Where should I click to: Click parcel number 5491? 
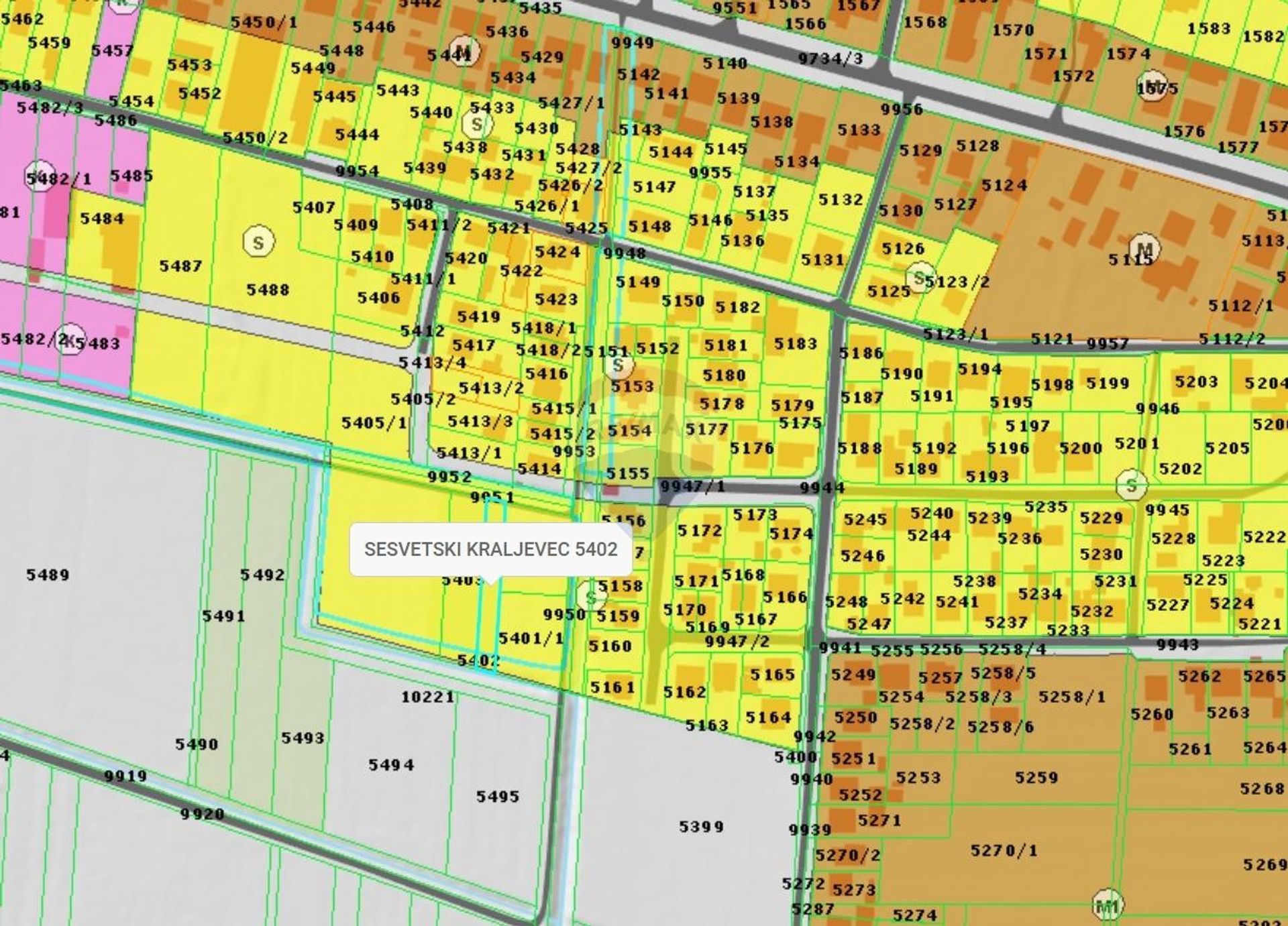pyautogui.click(x=223, y=616)
